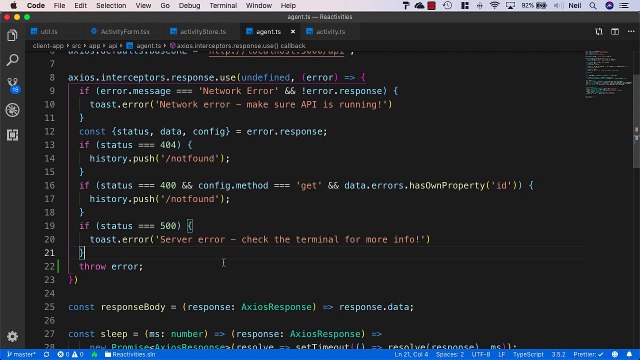Open the Search view in activity bar
The height and width of the screenshot is (360, 640).
12,60
